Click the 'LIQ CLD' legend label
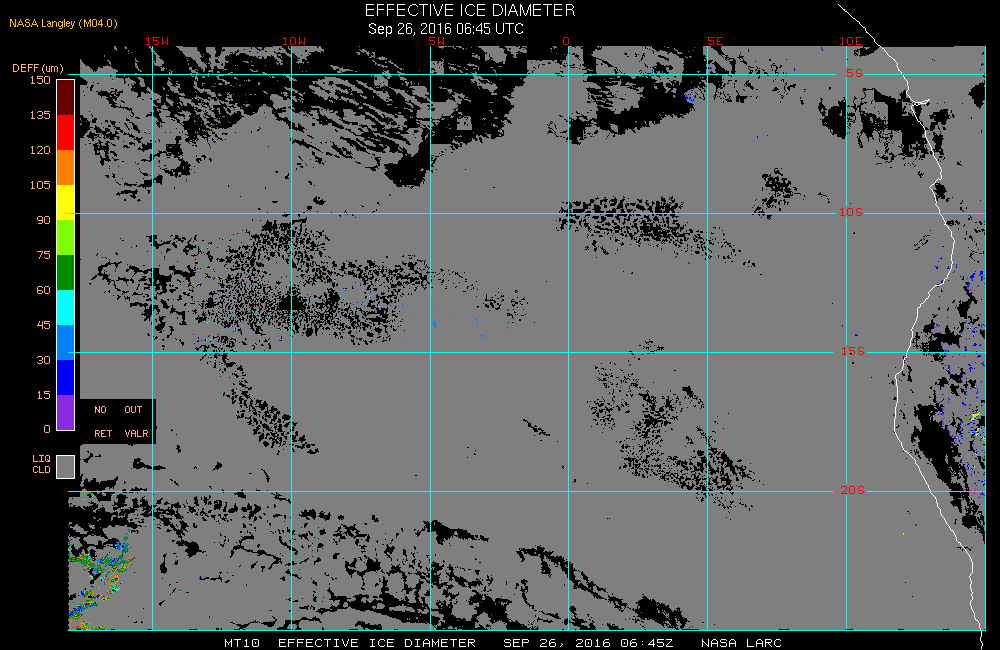 (x=41, y=464)
